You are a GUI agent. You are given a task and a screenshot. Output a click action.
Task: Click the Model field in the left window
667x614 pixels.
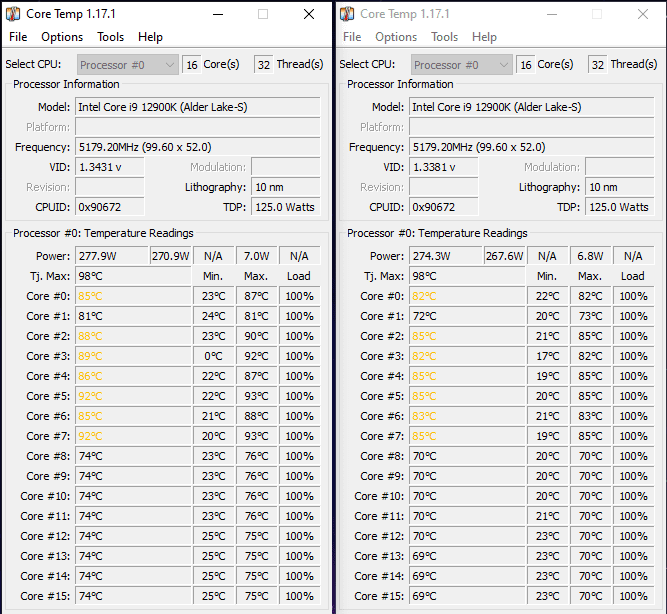coord(198,107)
